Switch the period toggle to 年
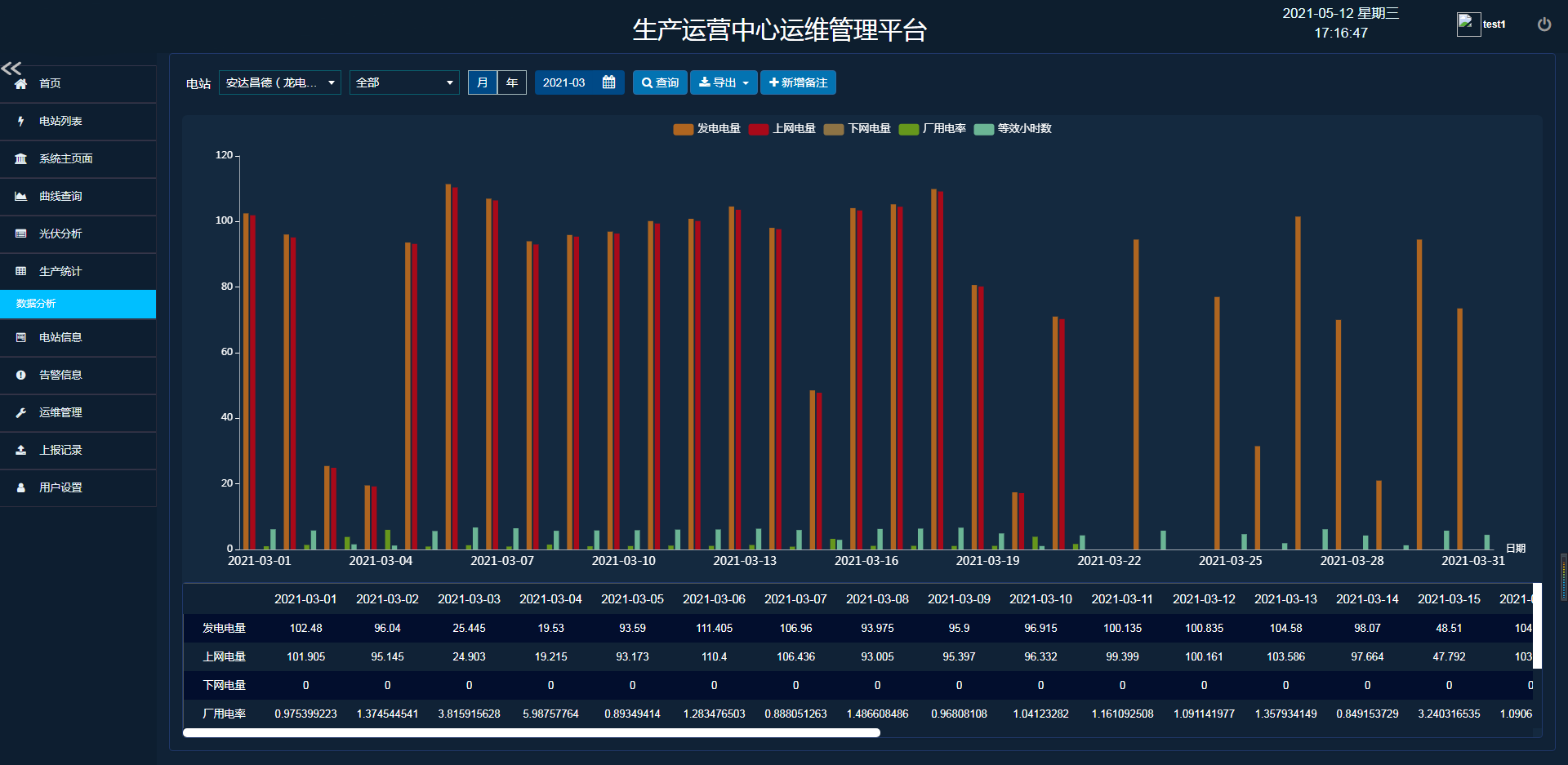The height and width of the screenshot is (765, 1568). coord(512,82)
